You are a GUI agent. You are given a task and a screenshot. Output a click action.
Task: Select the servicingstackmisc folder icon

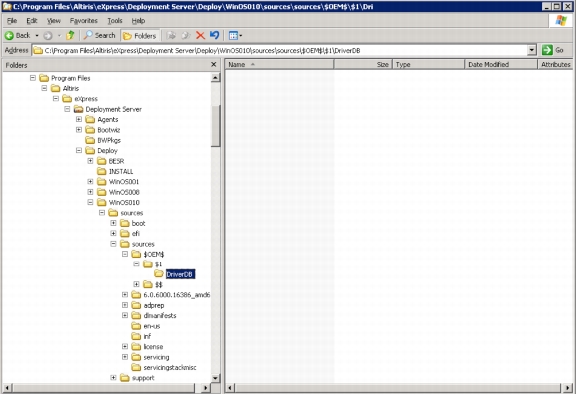click(136, 367)
